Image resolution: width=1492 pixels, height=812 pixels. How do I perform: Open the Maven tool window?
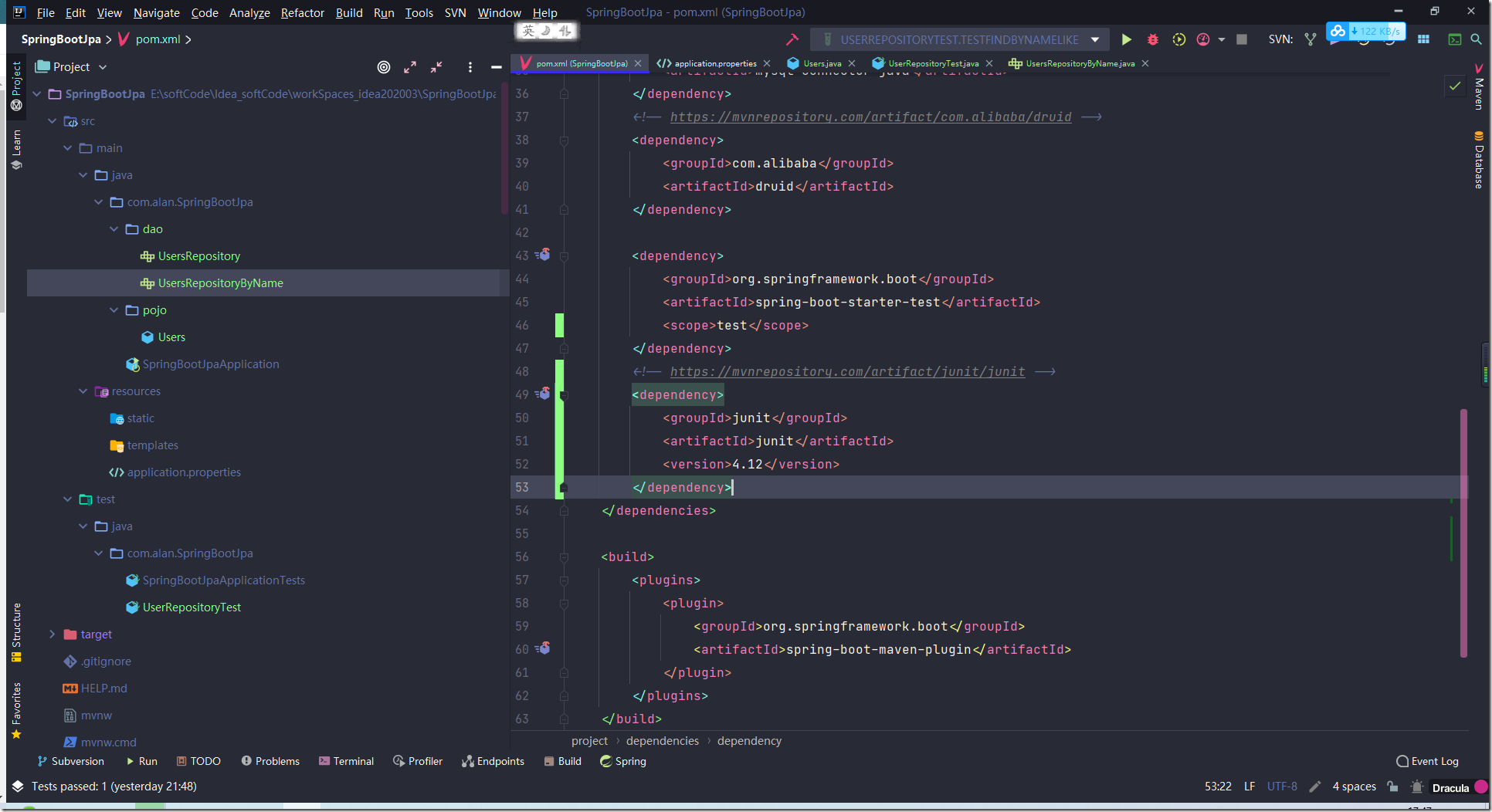pyautogui.click(x=1479, y=86)
